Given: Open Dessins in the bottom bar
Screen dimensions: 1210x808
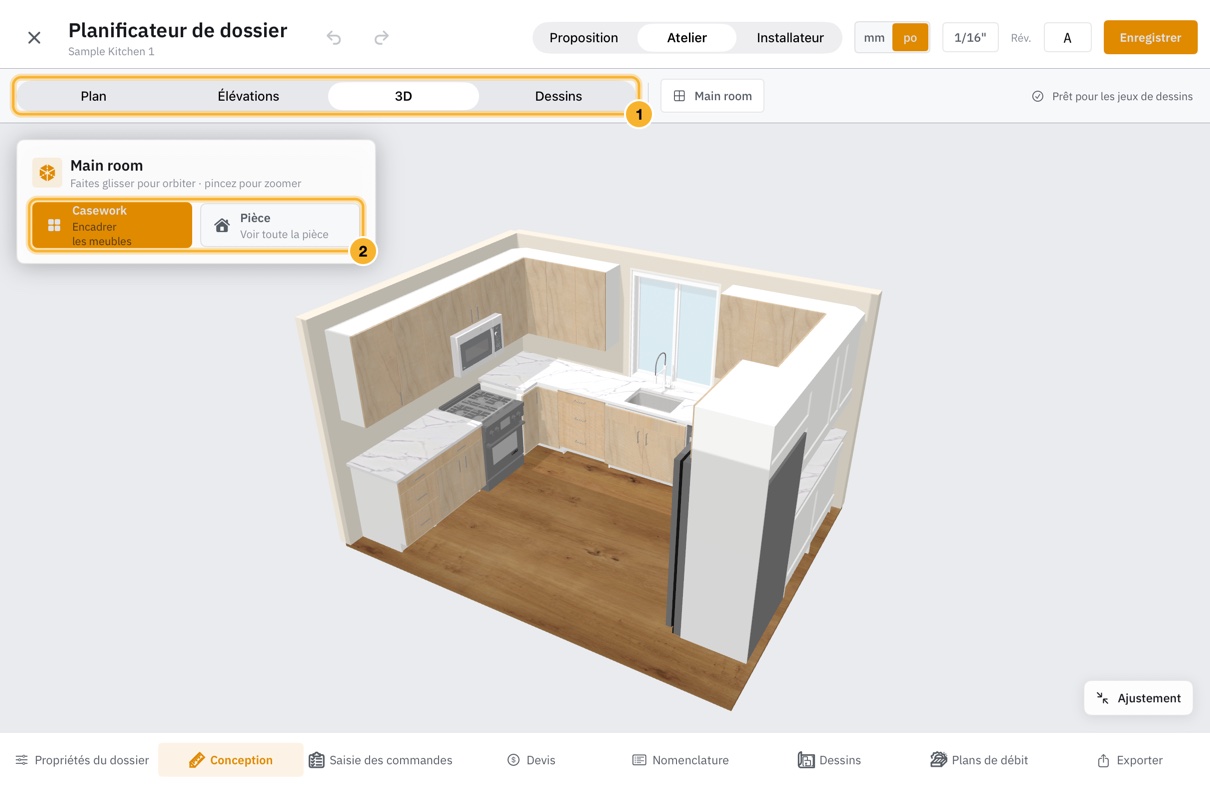Looking at the screenshot, I should pyautogui.click(x=829, y=760).
